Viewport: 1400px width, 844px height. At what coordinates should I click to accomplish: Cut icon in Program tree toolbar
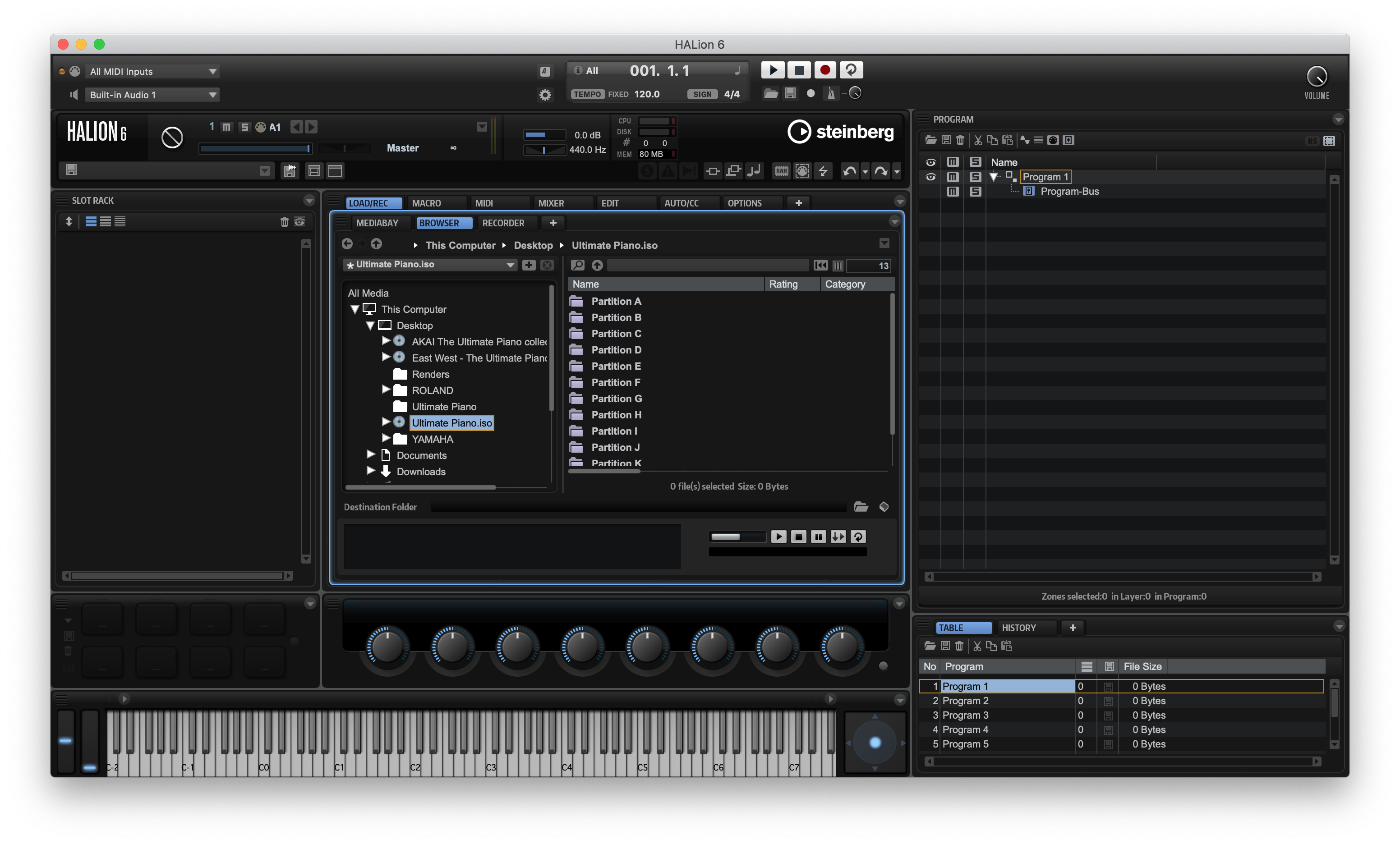click(978, 140)
